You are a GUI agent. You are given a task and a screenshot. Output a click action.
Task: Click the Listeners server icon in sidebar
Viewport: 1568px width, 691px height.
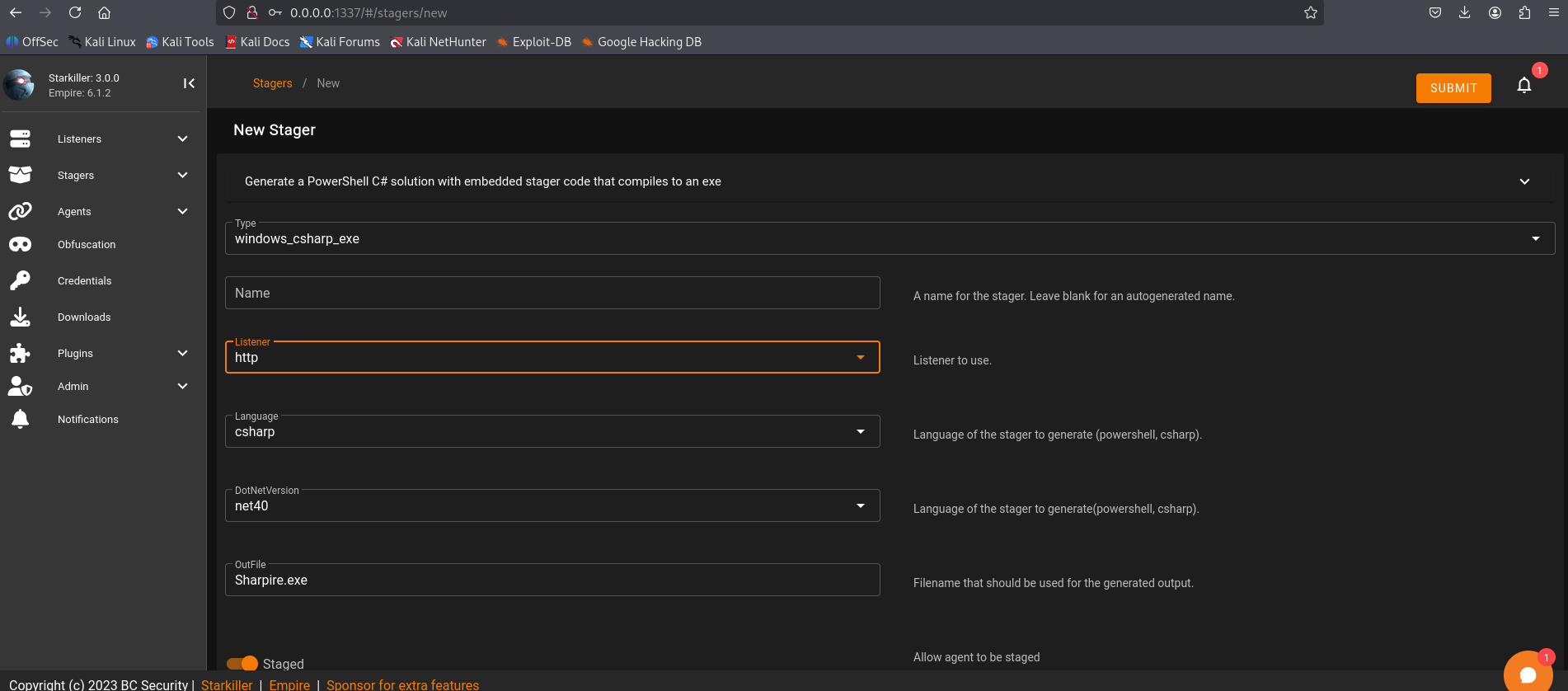20,139
